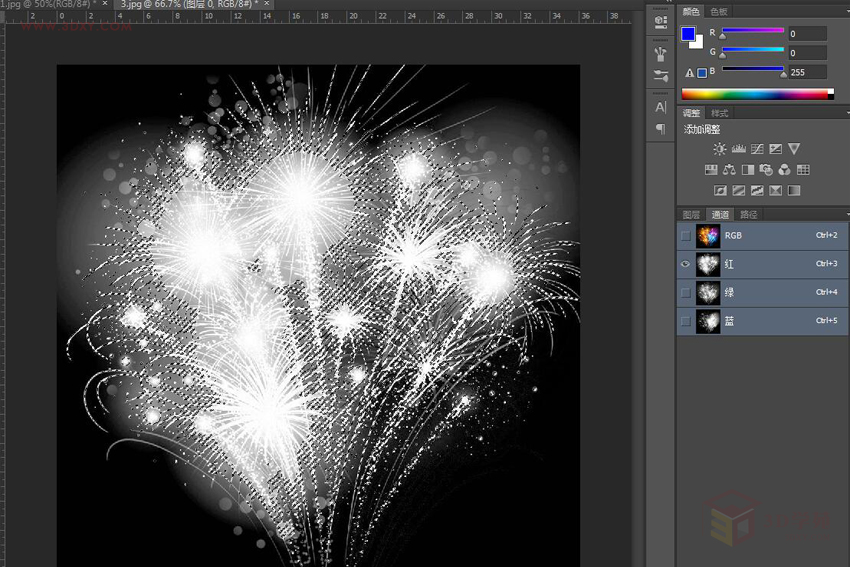The height and width of the screenshot is (567, 850).
Task: Click the Ctrl+2 shortcut text for RGB
Action: point(826,235)
